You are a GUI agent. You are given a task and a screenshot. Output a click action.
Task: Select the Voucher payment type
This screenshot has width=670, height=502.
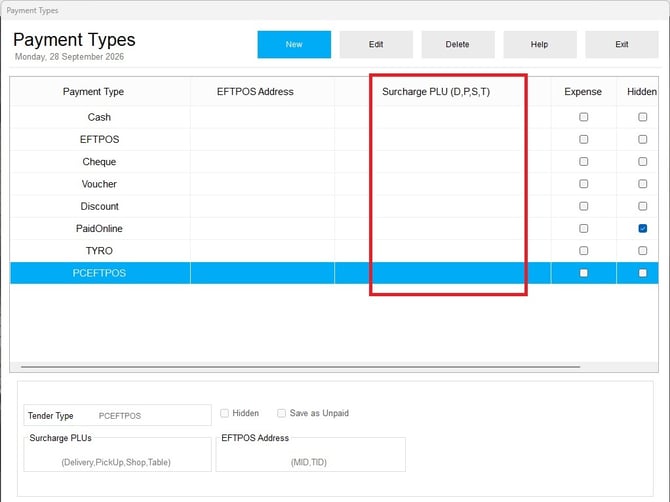tap(334, 184)
